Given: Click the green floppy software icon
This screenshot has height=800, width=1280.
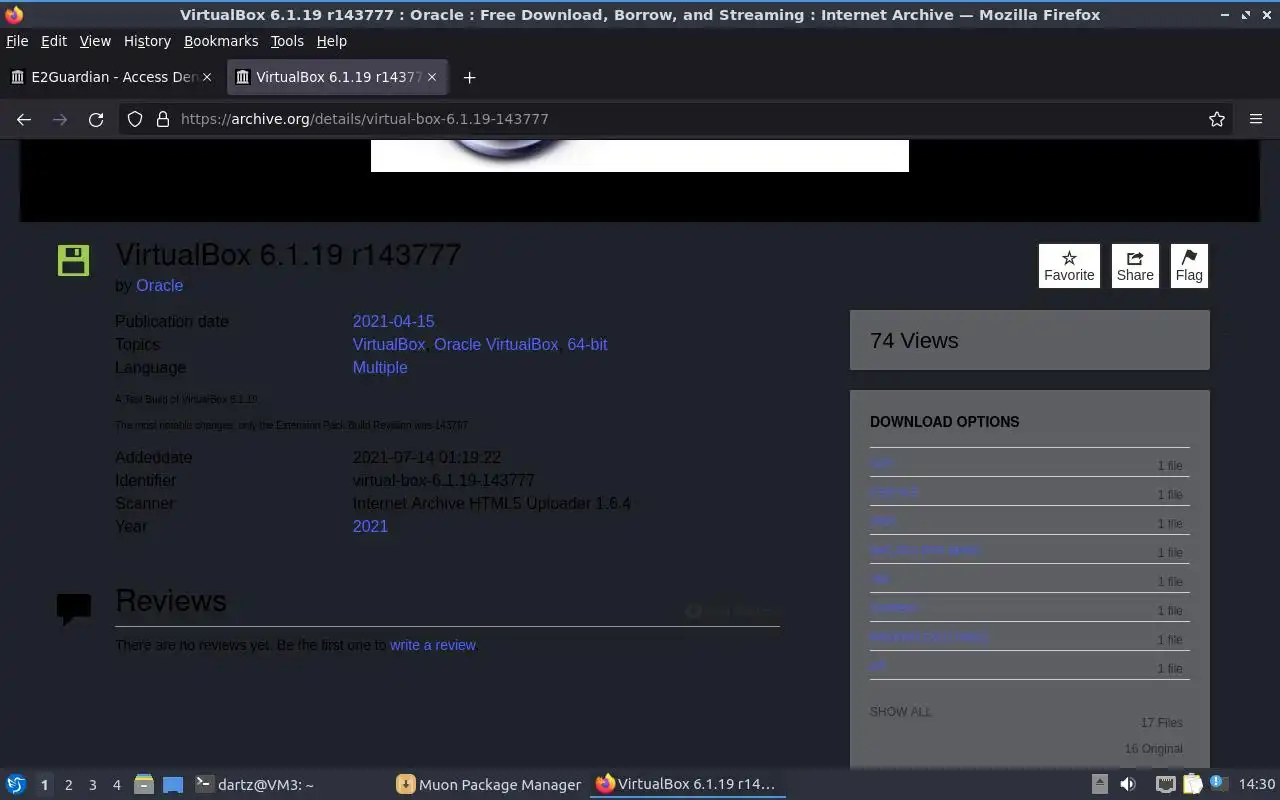Looking at the screenshot, I should coord(73,260).
